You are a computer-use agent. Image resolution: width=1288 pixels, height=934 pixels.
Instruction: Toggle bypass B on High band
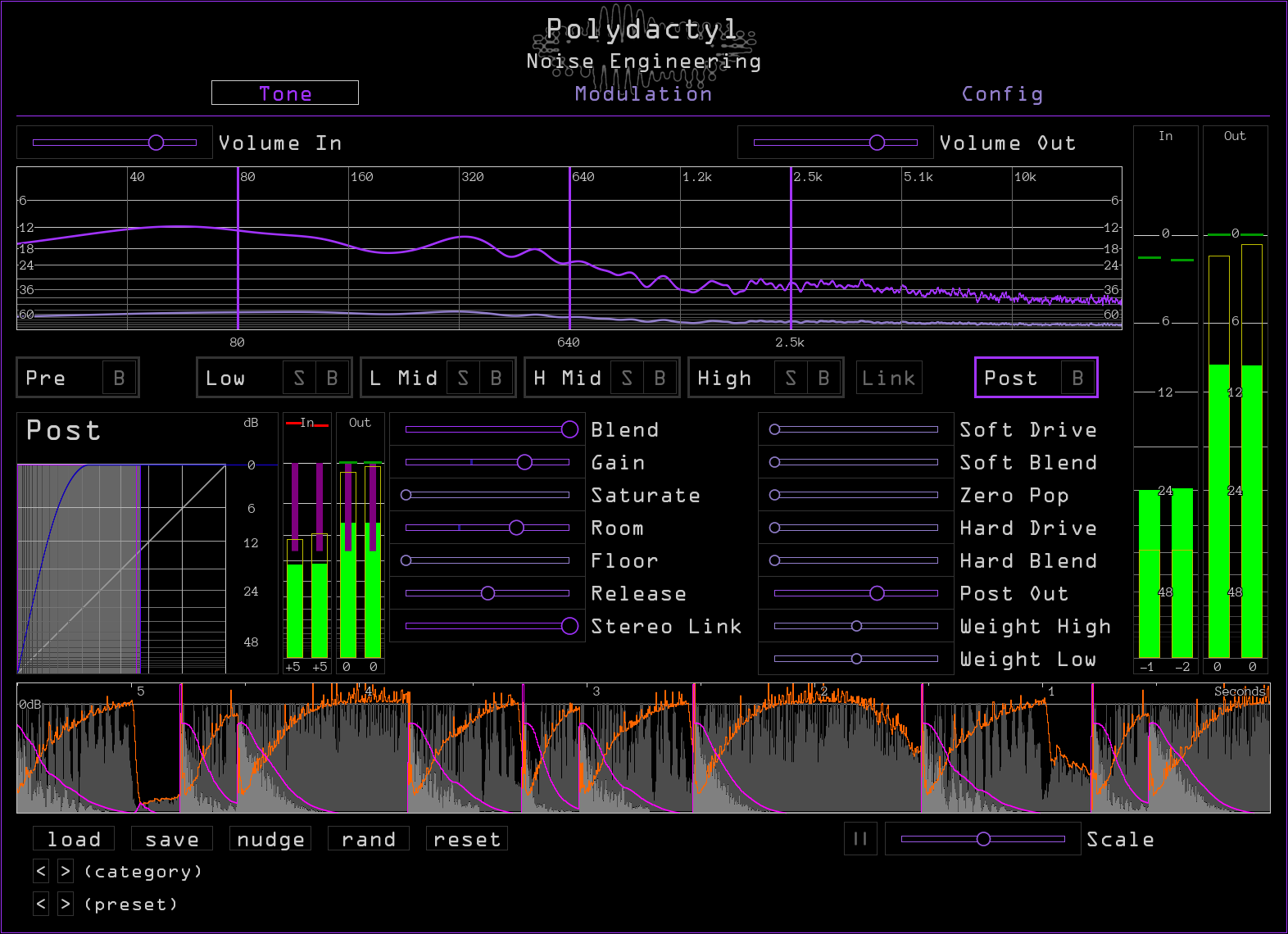pyautogui.click(x=823, y=378)
